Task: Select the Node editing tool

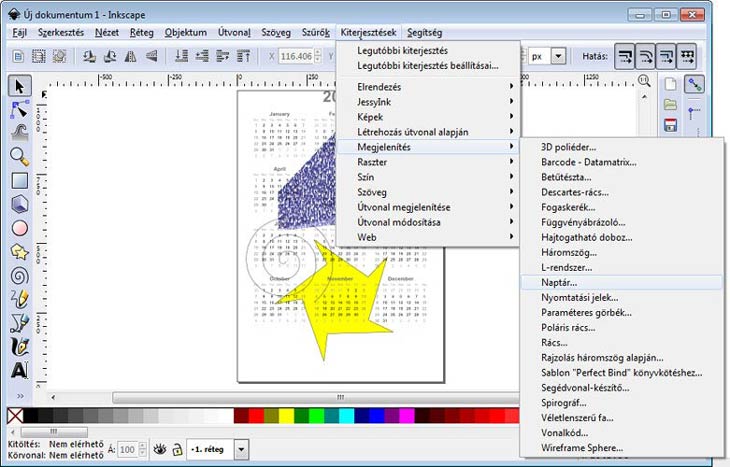Action: point(19,108)
